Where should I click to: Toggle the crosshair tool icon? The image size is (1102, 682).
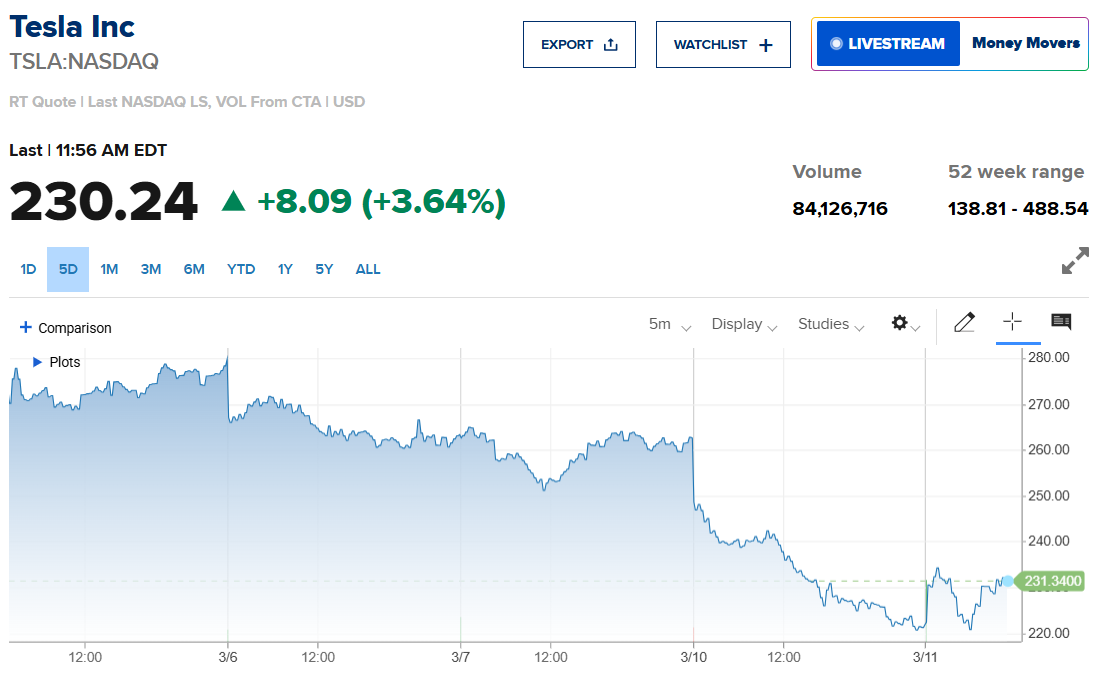(x=1012, y=321)
